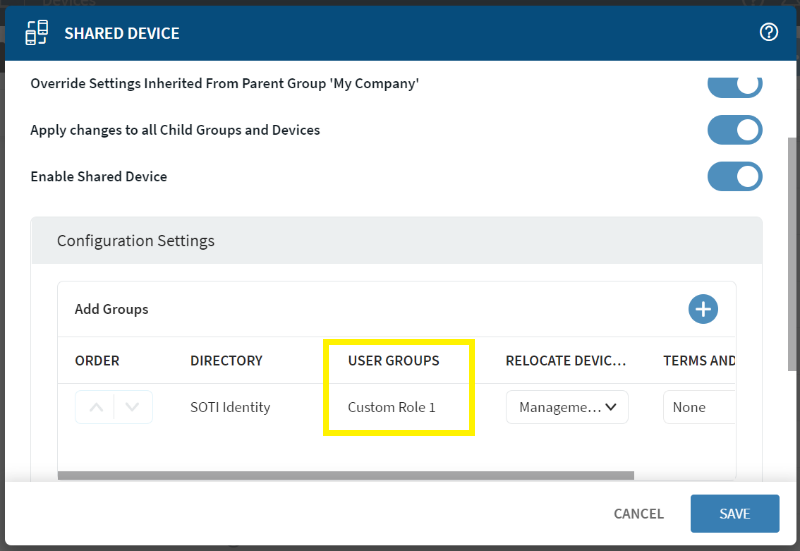
Task: Add a group with the plus icon
Action: [x=703, y=309]
